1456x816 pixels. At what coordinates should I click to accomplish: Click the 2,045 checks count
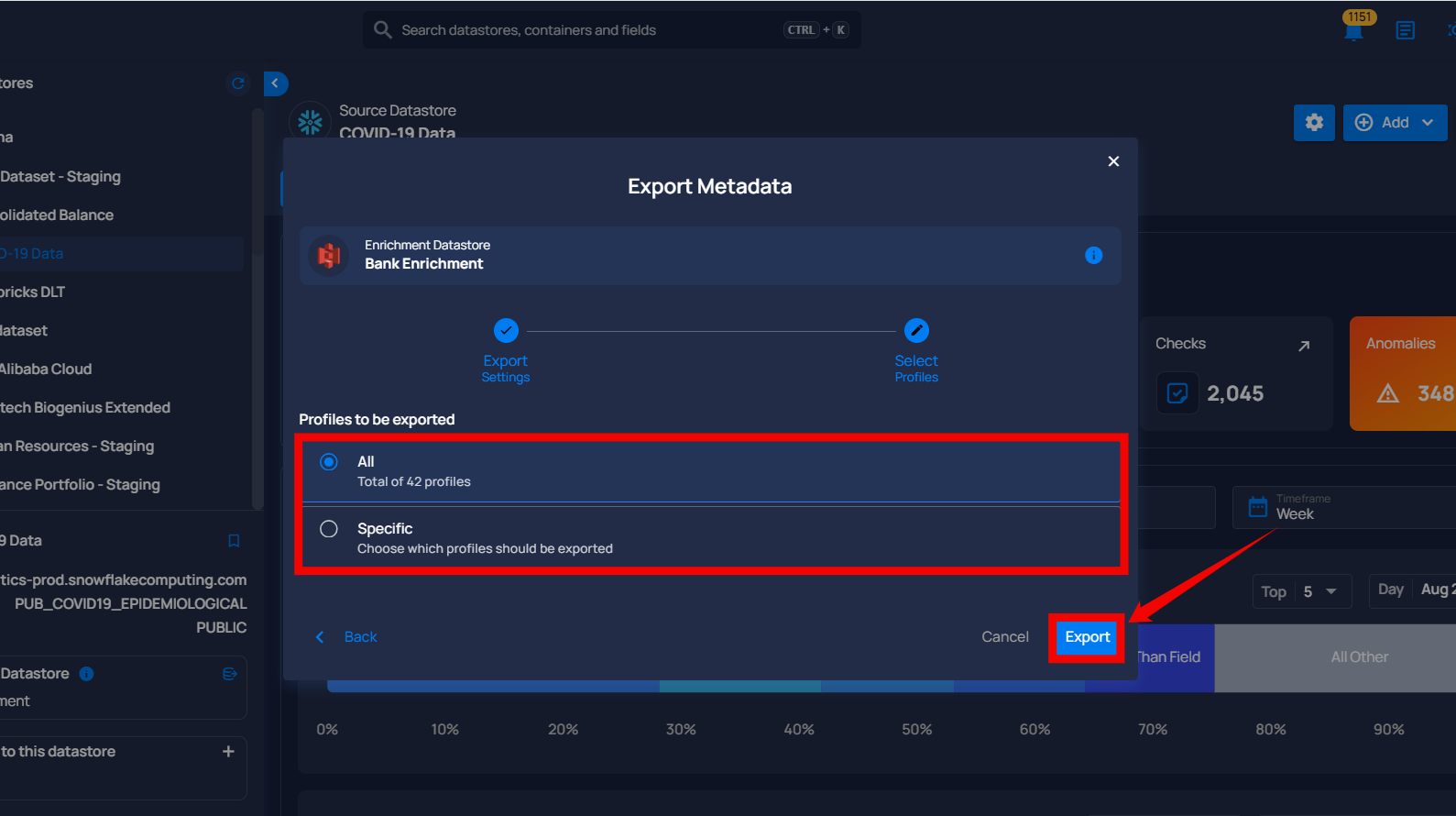[x=1235, y=394]
